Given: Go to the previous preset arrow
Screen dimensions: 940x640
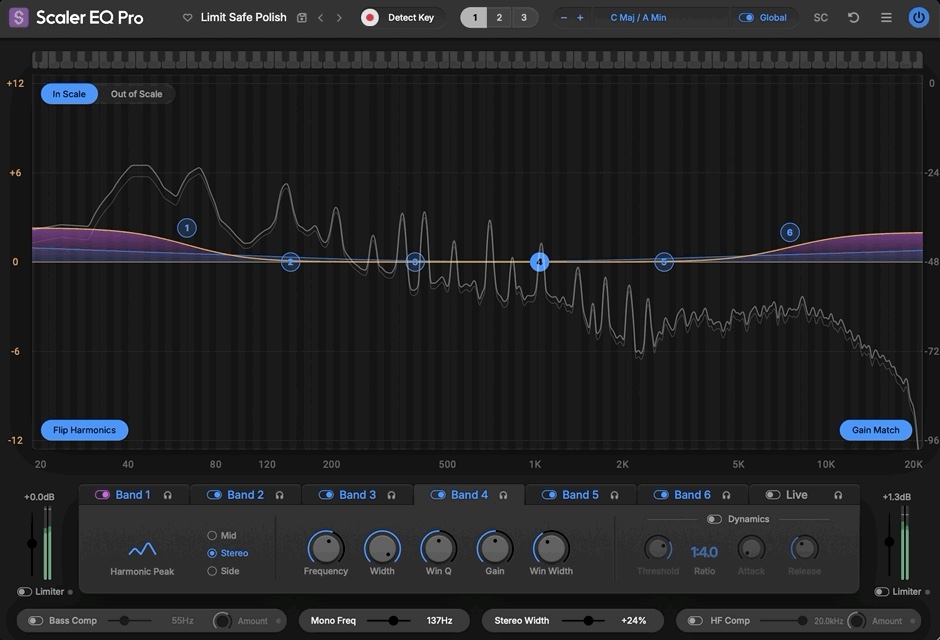Looking at the screenshot, I should point(321,18).
